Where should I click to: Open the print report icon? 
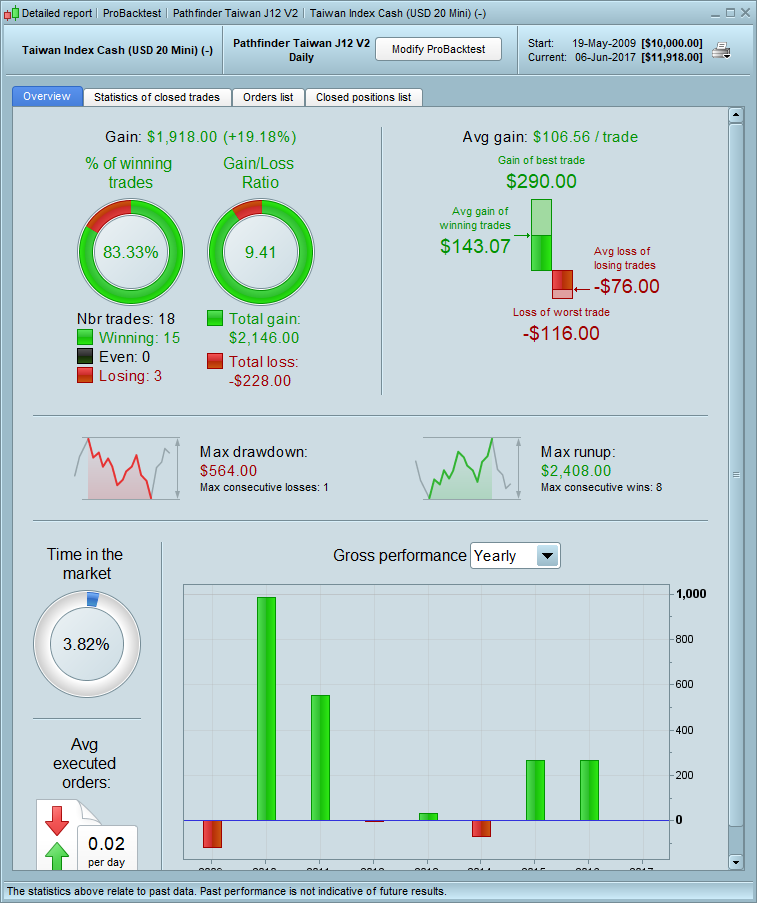pos(721,51)
